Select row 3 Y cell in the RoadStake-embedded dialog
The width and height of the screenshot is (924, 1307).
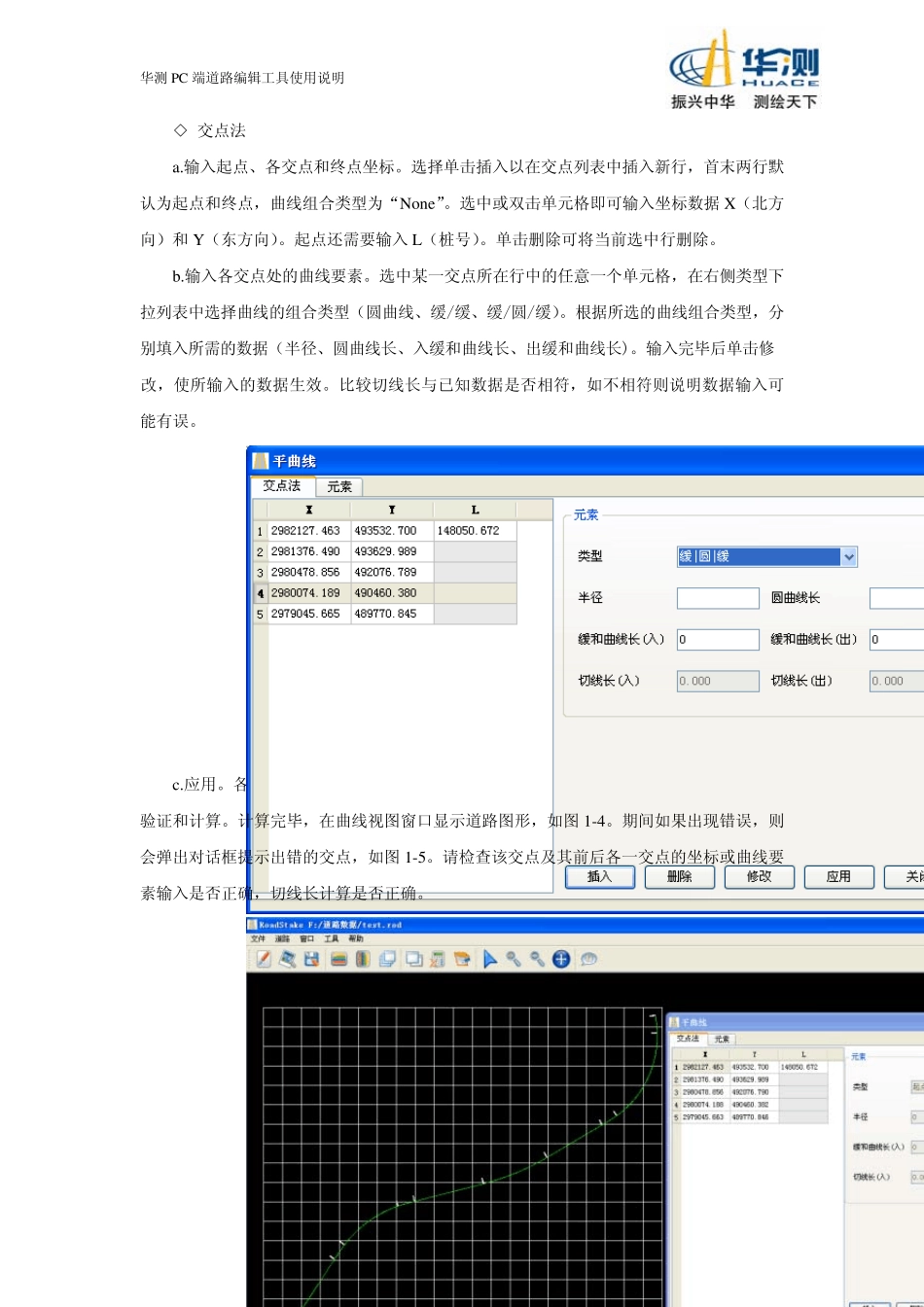[754, 1092]
